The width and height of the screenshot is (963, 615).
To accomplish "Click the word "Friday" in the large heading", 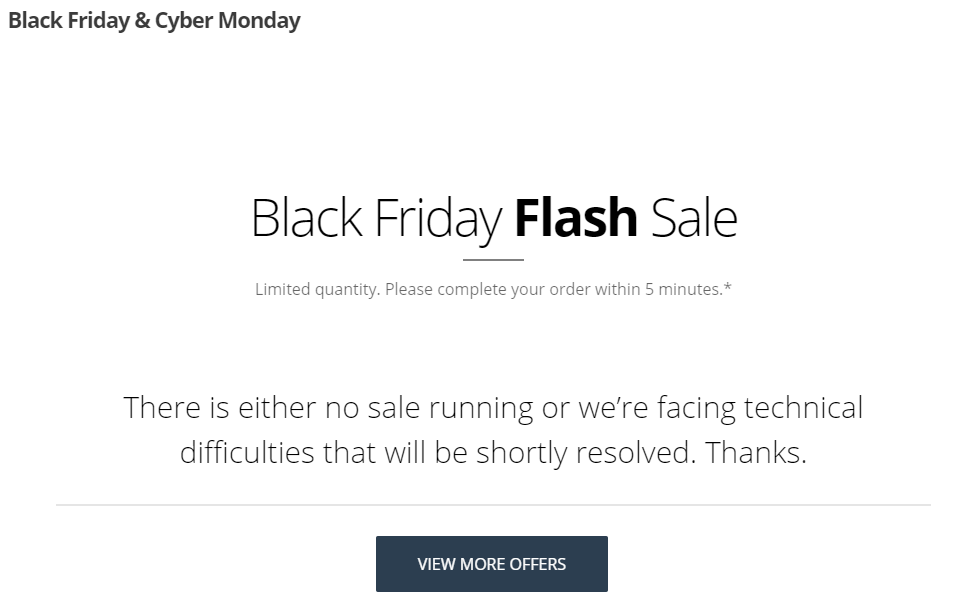I will point(438,218).
